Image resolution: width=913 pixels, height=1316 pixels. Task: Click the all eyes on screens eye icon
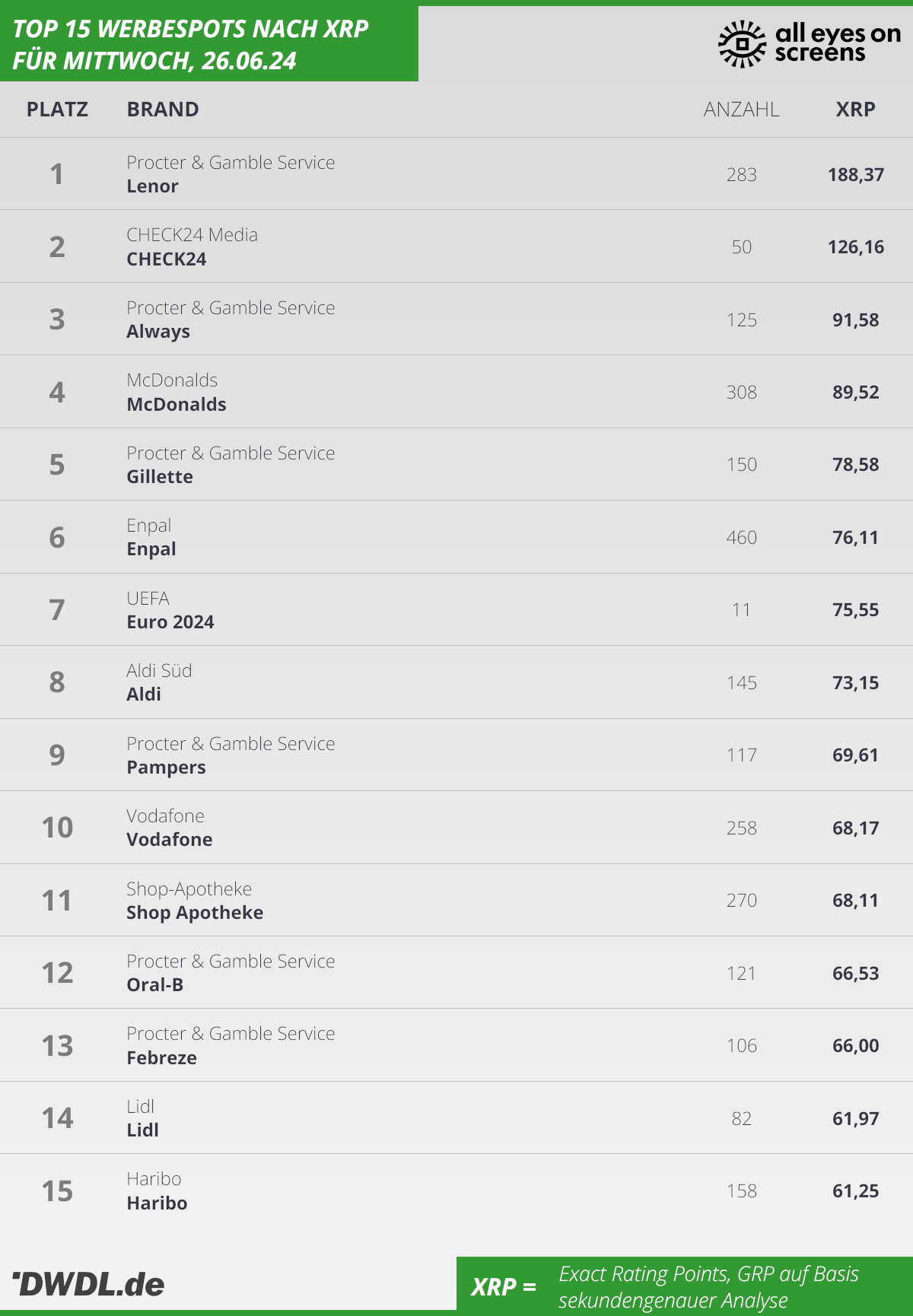pyautogui.click(x=741, y=44)
